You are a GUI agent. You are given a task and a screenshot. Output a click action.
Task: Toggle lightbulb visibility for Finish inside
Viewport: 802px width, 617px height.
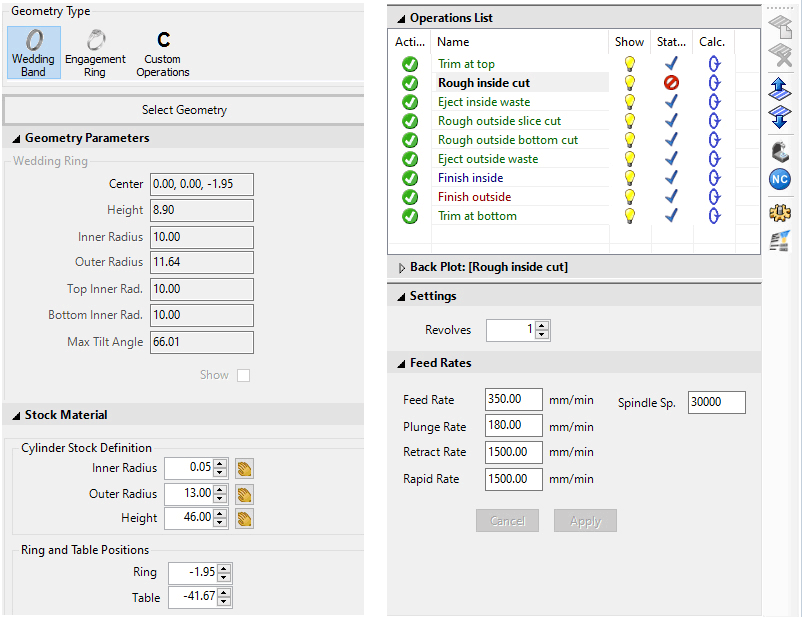pyautogui.click(x=630, y=178)
